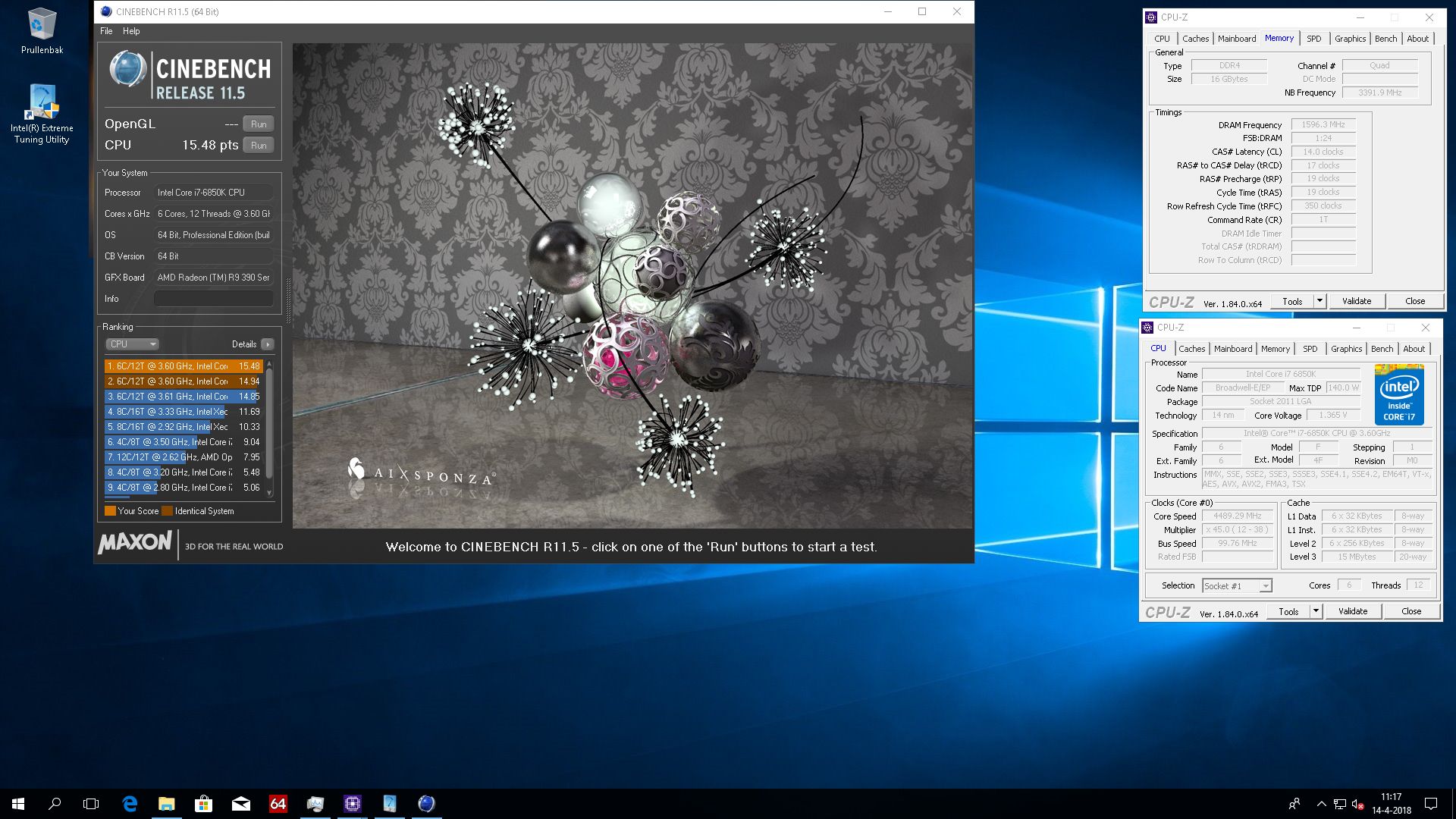This screenshot has width=1456, height=819.
Task: Click Tools button in upper CPU-Z
Action: coord(1292,301)
